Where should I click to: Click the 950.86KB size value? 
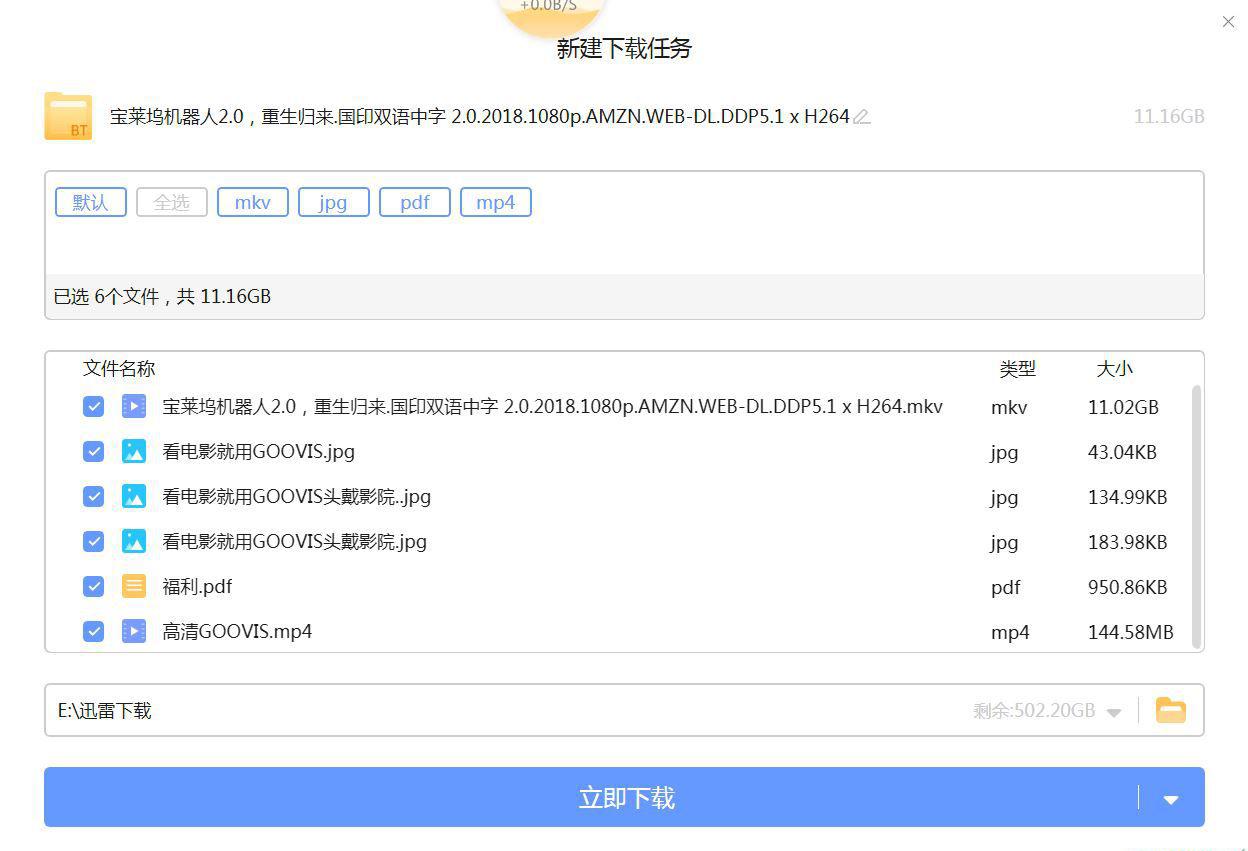tap(1127, 587)
